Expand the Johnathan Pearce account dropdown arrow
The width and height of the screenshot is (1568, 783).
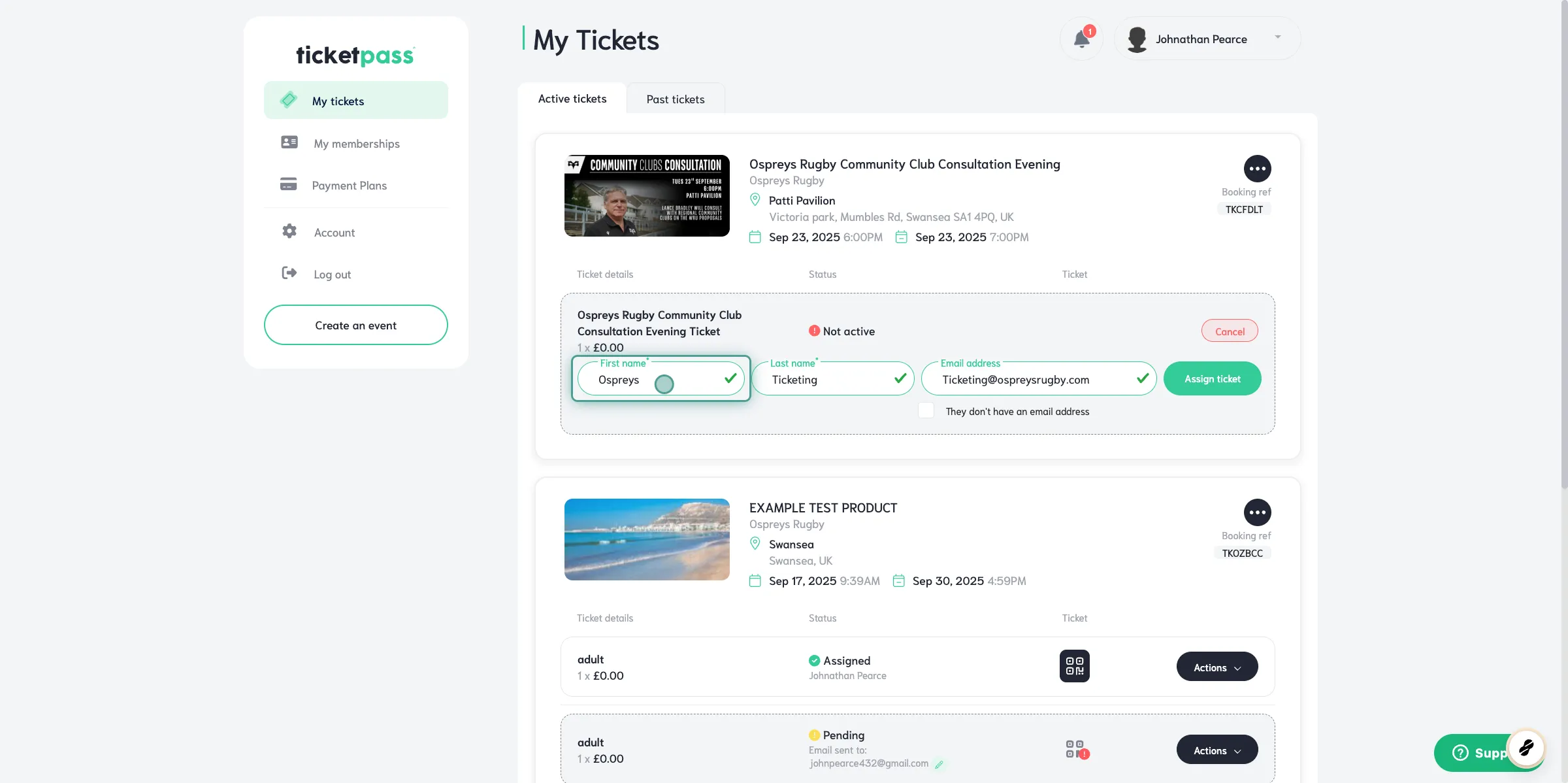pos(1278,37)
